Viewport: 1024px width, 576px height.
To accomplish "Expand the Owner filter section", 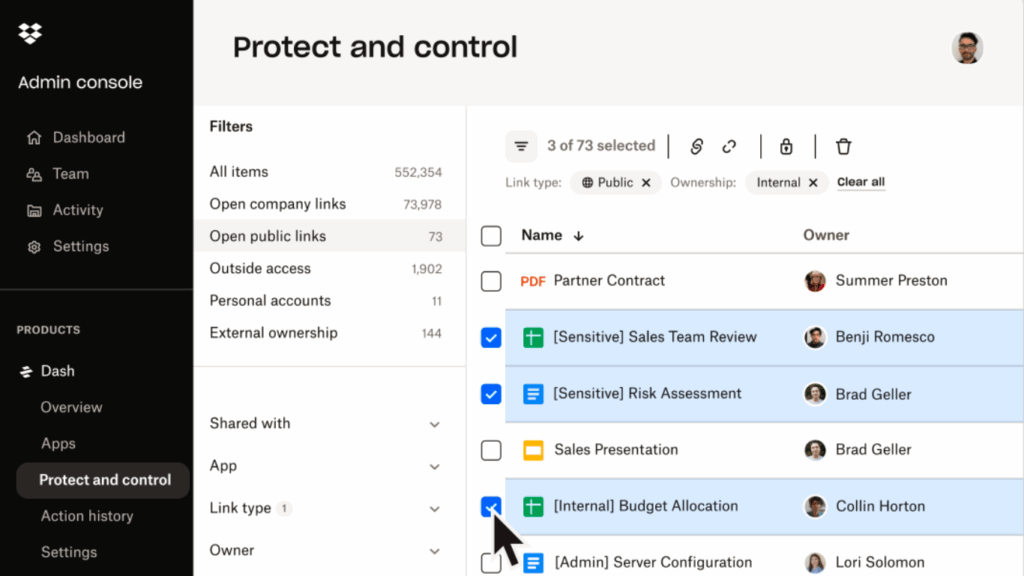I will 434,551.
